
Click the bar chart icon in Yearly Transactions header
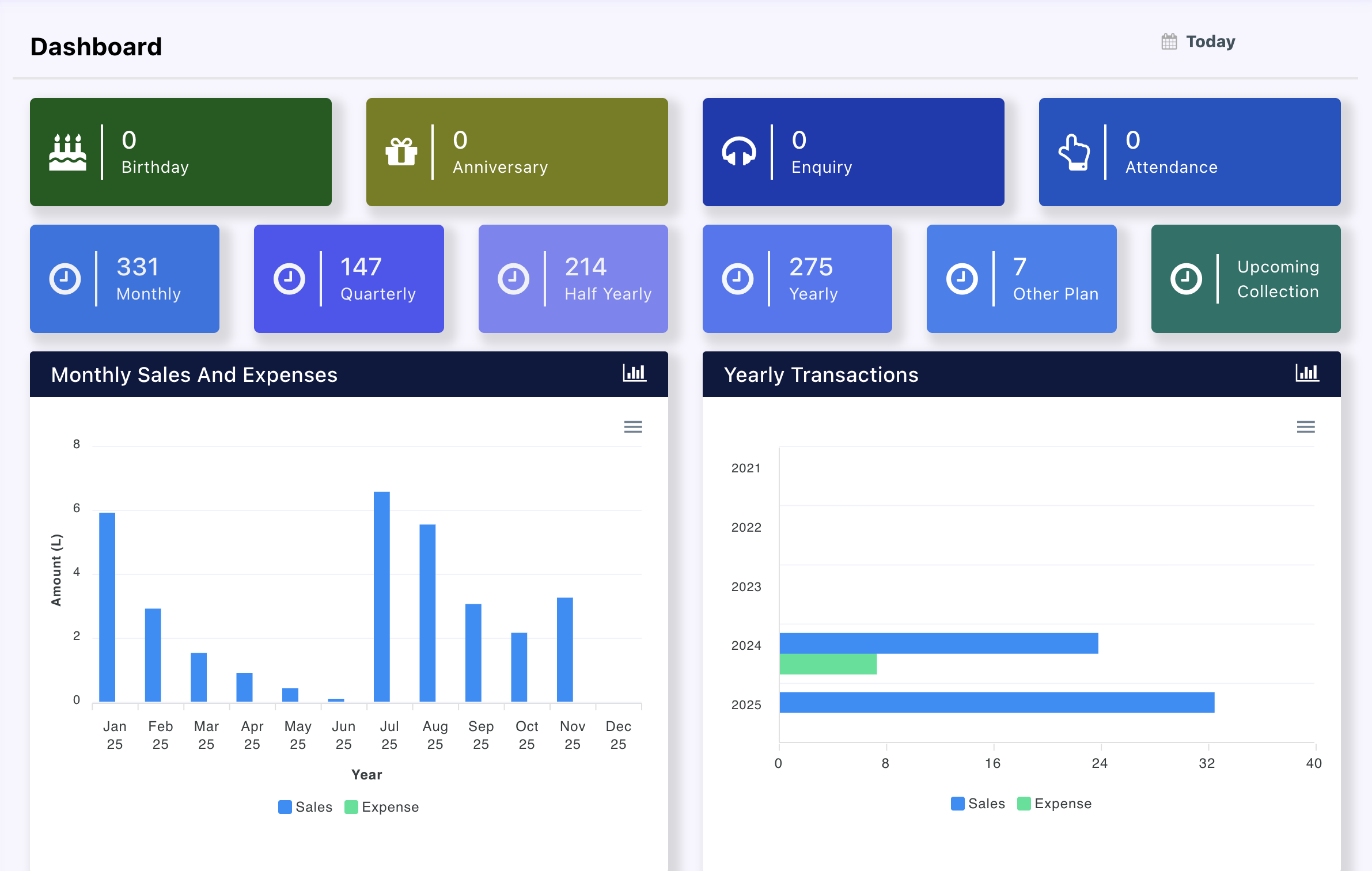[x=1306, y=373]
